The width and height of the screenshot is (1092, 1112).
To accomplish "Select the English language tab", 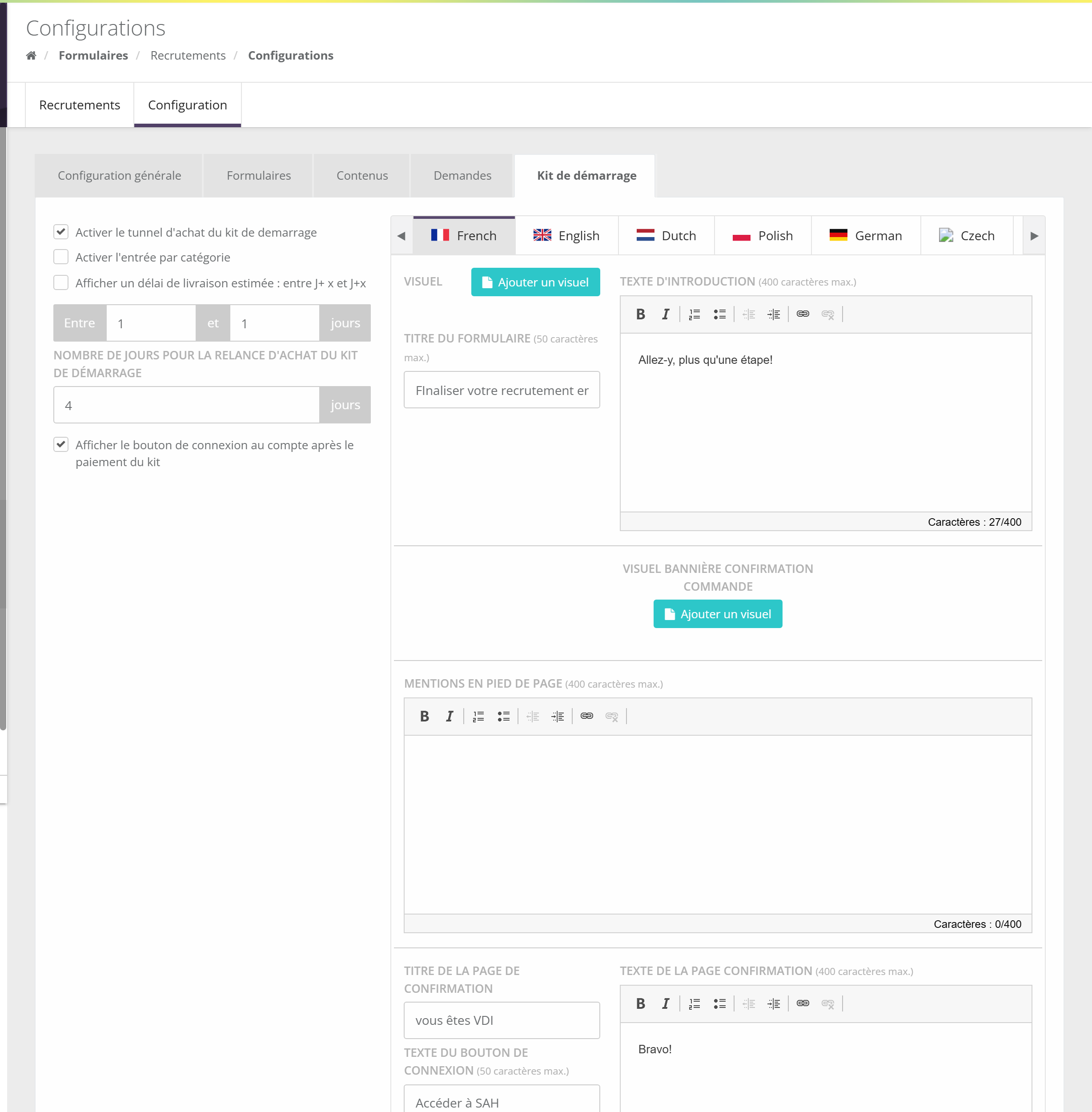I will [x=566, y=236].
